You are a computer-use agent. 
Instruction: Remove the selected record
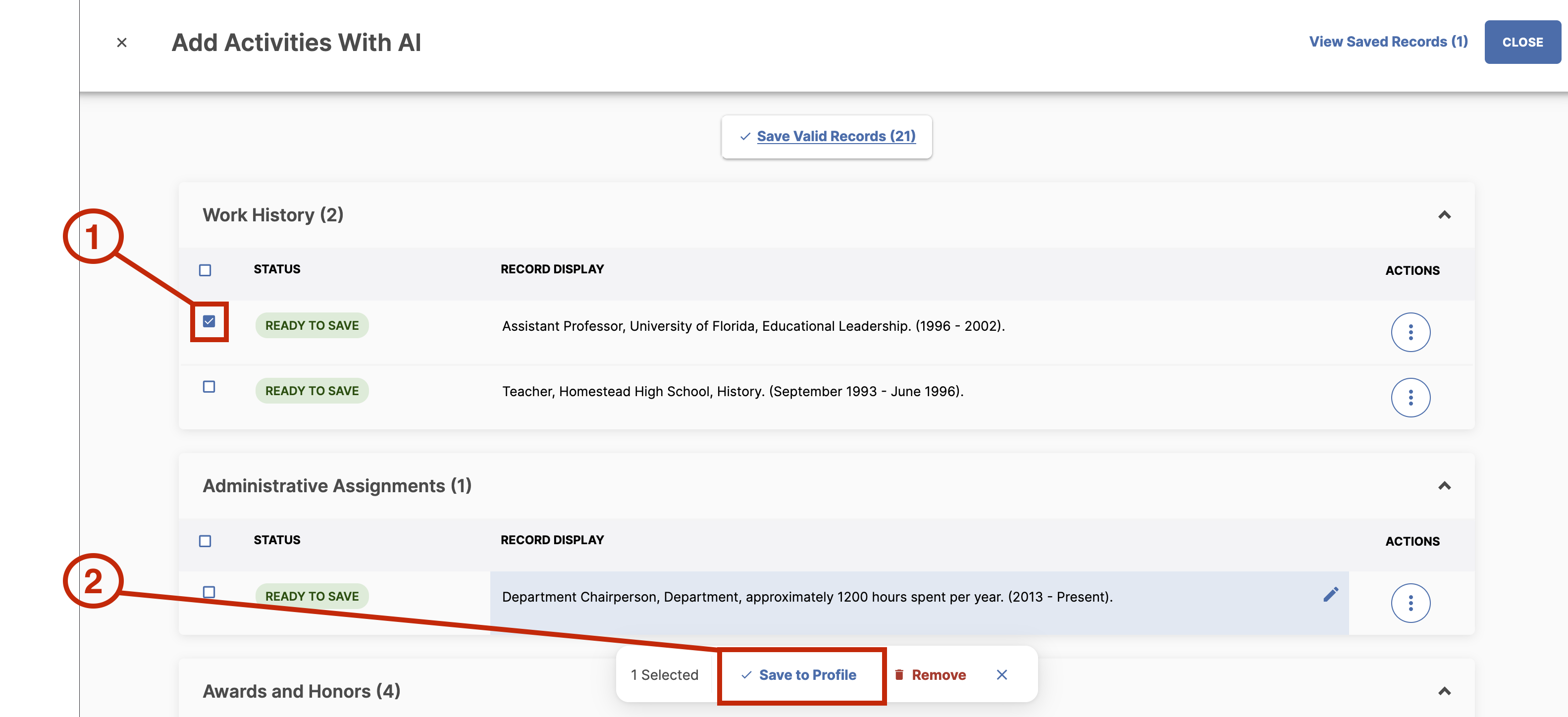pos(930,674)
